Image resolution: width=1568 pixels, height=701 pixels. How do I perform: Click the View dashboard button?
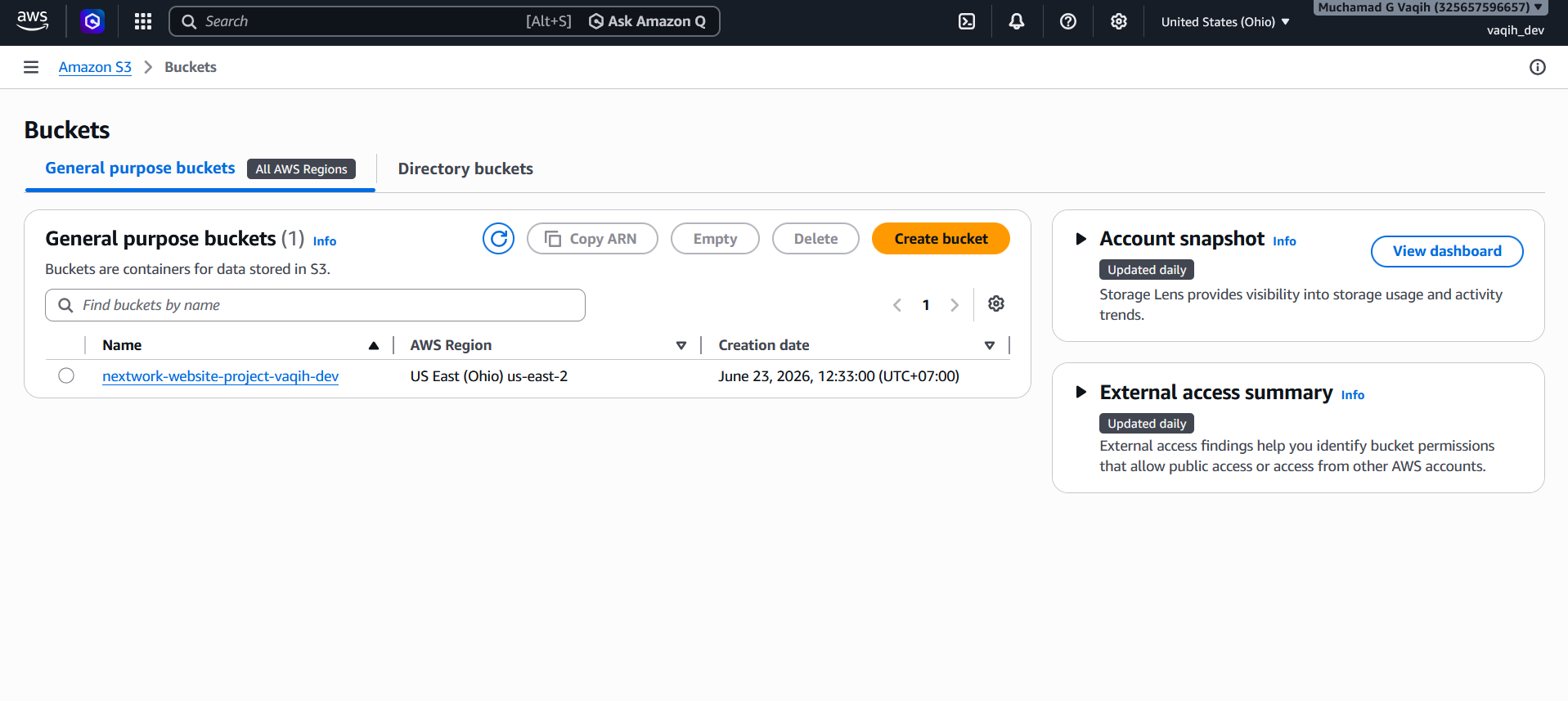tap(1447, 251)
